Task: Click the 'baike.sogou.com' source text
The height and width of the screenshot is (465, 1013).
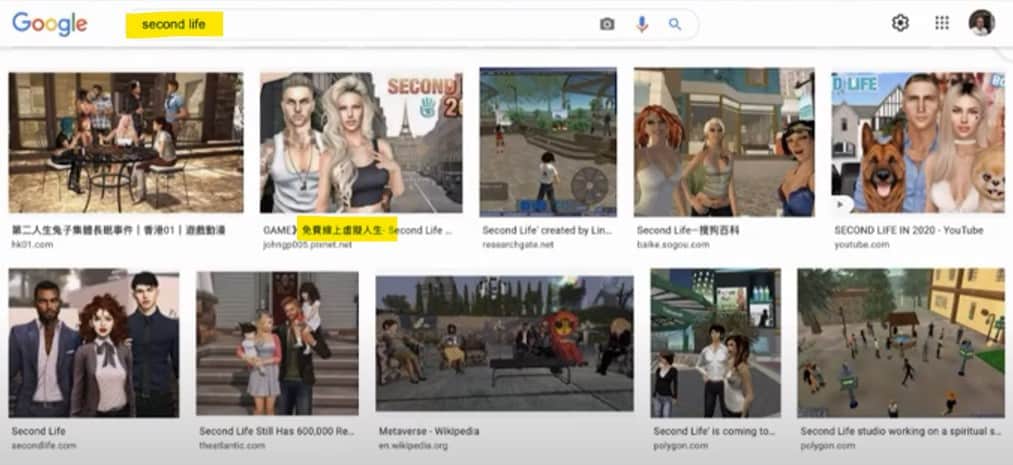Action: [673, 245]
